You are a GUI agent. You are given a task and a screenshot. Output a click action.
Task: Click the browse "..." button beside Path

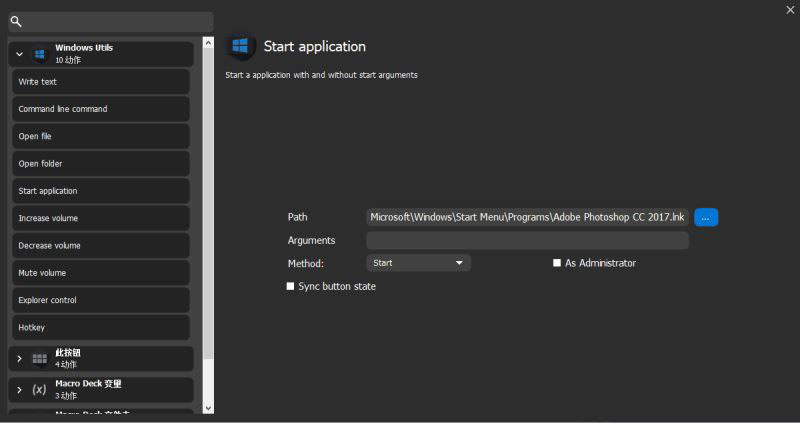(x=706, y=217)
